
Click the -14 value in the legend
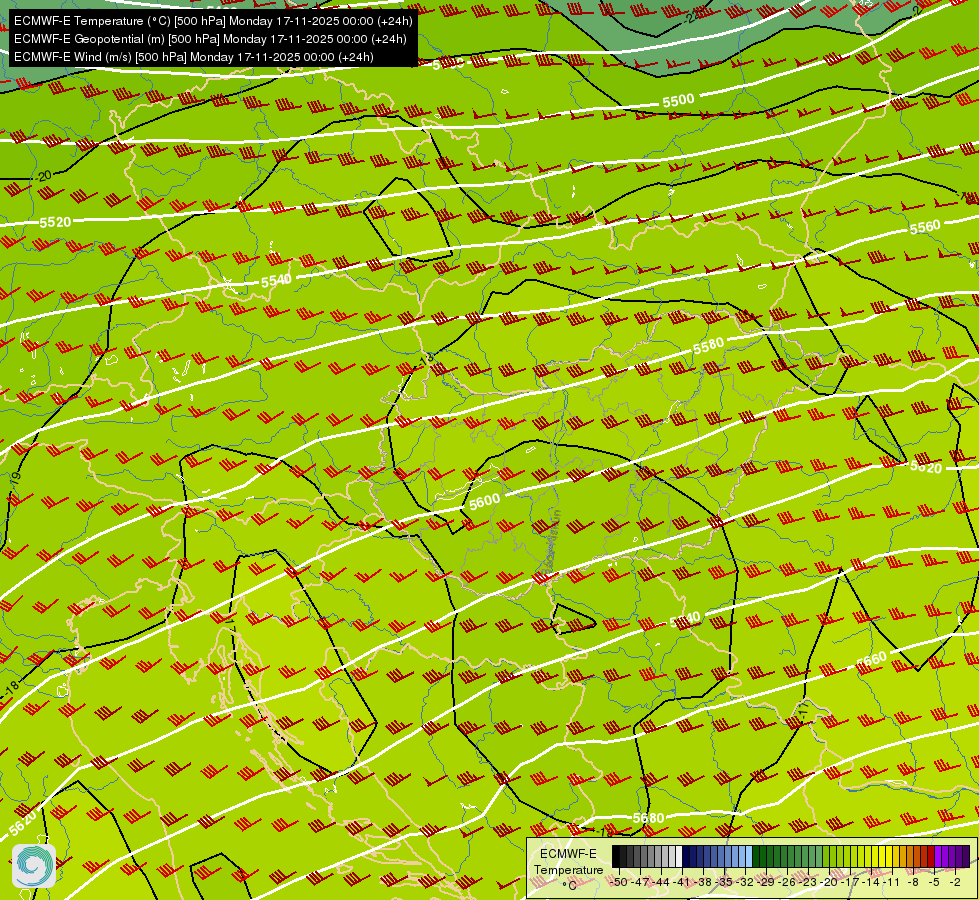(x=871, y=882)
